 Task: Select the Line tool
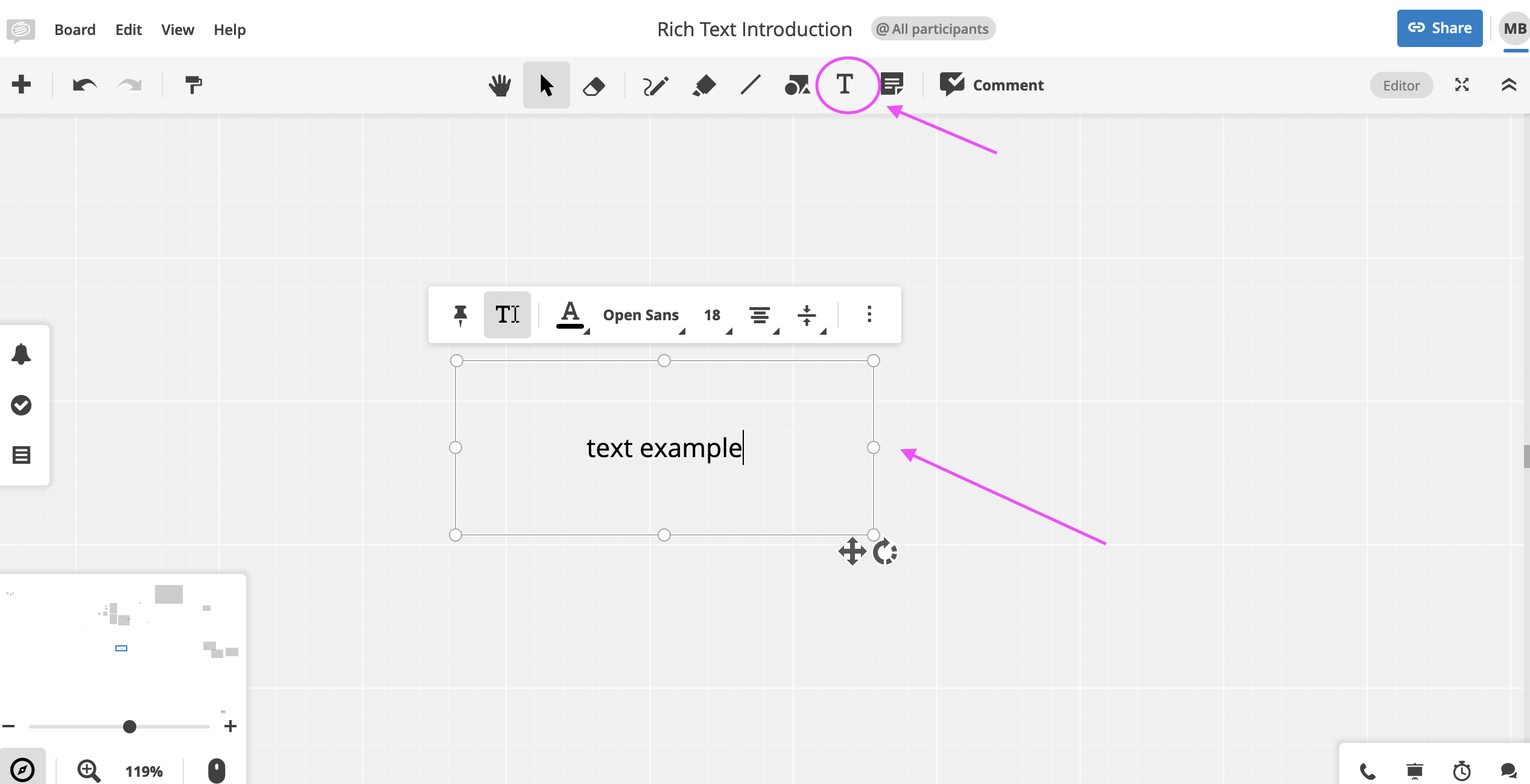[751, 86]
